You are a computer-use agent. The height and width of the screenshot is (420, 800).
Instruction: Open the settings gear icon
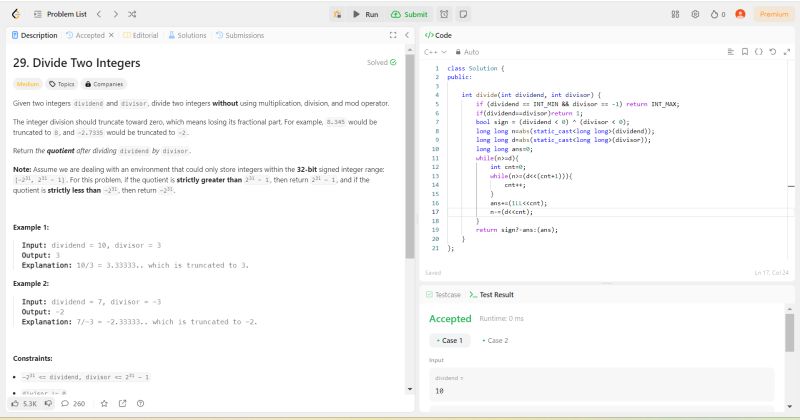click(695, 14)
